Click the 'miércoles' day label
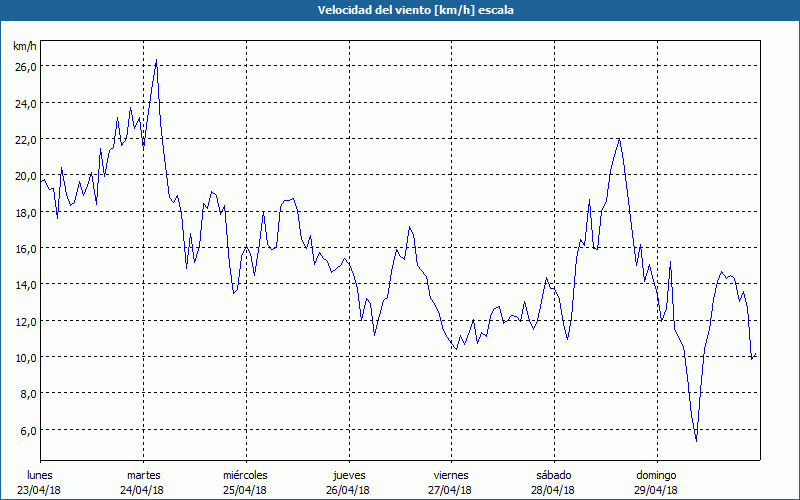This screenshot has width=800, height=500. pyautogui.click(x=245, y=475)
